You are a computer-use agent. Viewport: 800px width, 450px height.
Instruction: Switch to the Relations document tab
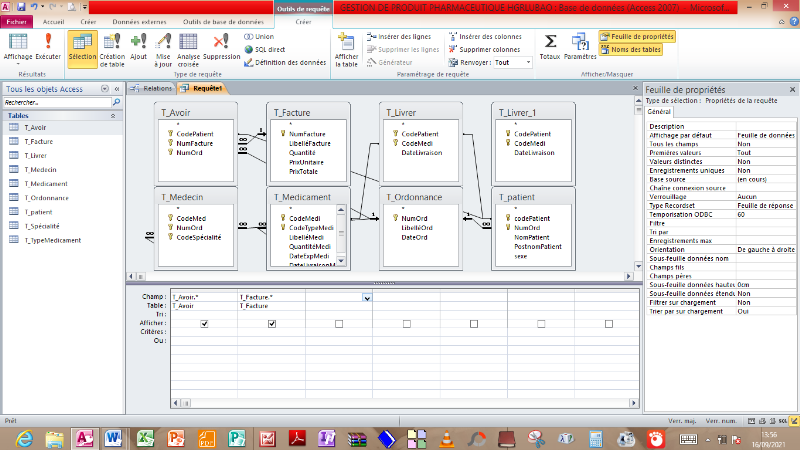pos(152,88)
